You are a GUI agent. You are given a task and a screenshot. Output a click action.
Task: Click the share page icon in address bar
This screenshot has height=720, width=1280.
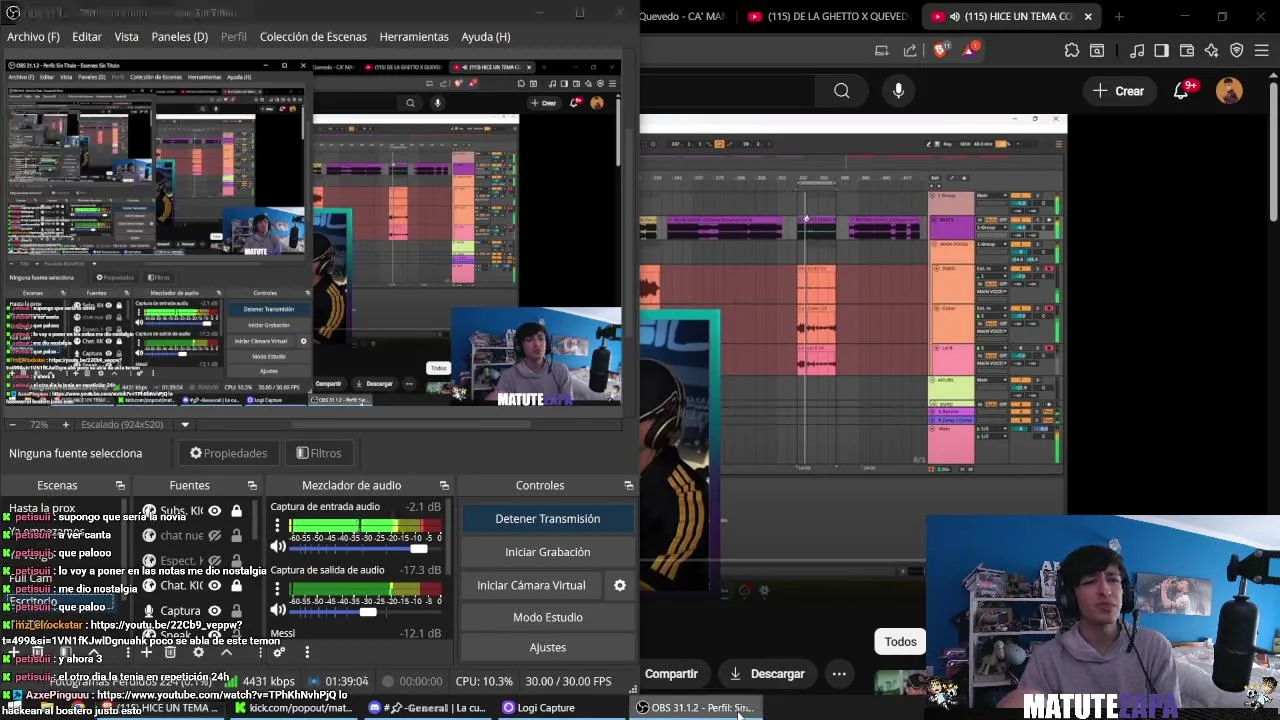coord(910,50)
